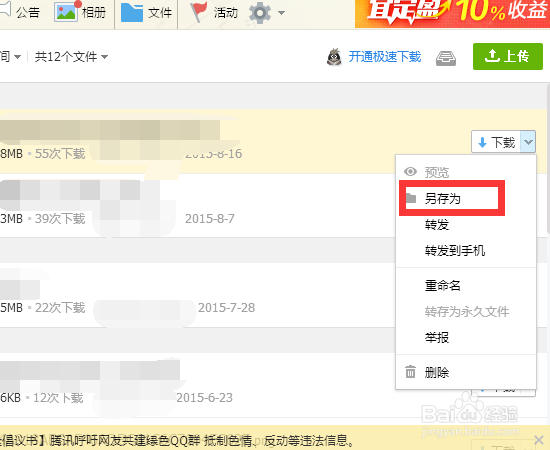This screenshot has width=550, height=450.
Task: Click the settings gear icon
Action: [x=260, y=13]
